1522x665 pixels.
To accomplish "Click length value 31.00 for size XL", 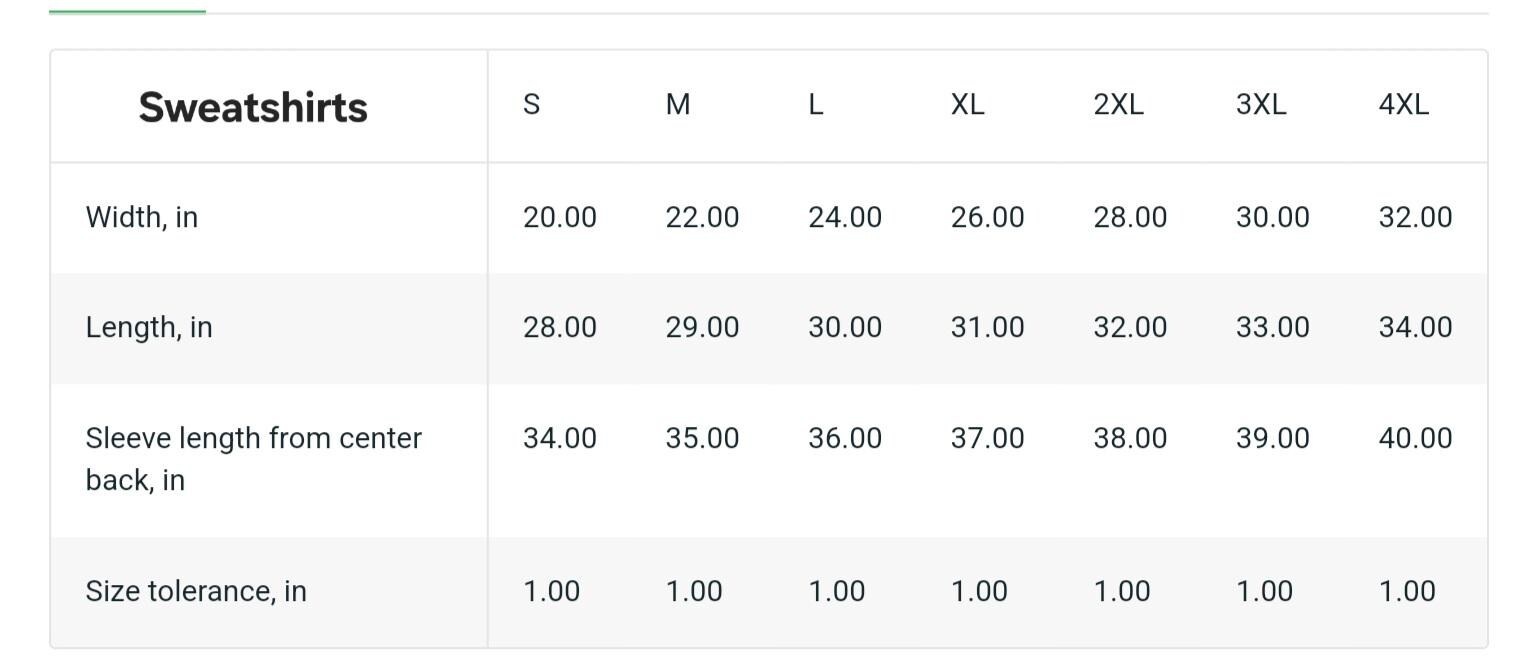I will (988, 327).
